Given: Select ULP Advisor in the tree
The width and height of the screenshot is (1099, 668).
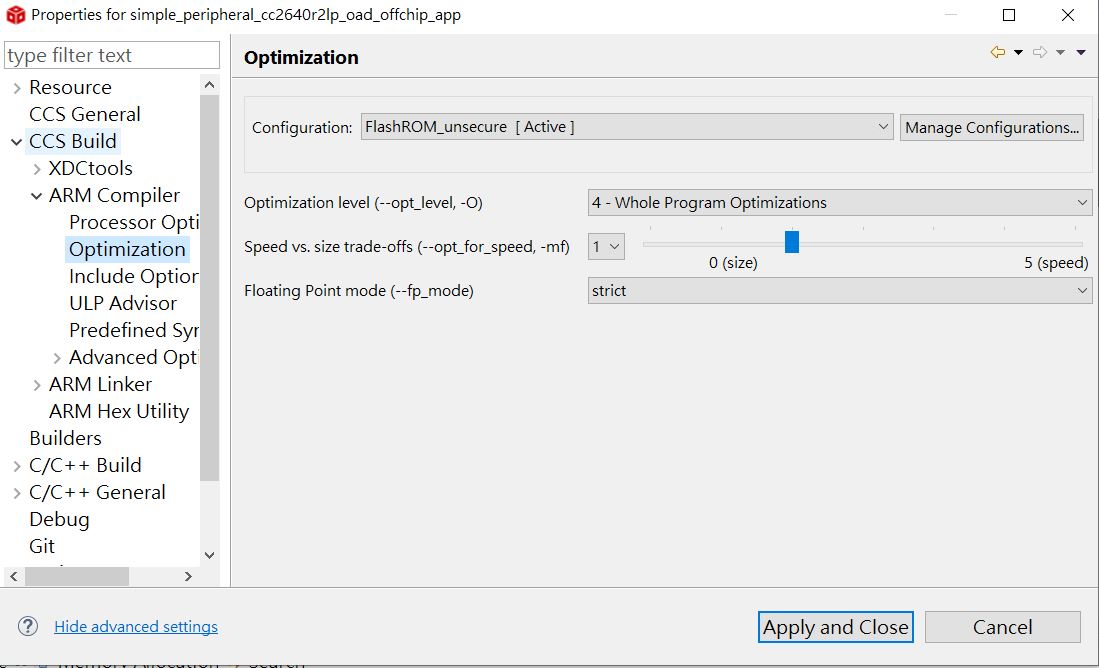Looking at the screenshot, I should tap(123, 303).
